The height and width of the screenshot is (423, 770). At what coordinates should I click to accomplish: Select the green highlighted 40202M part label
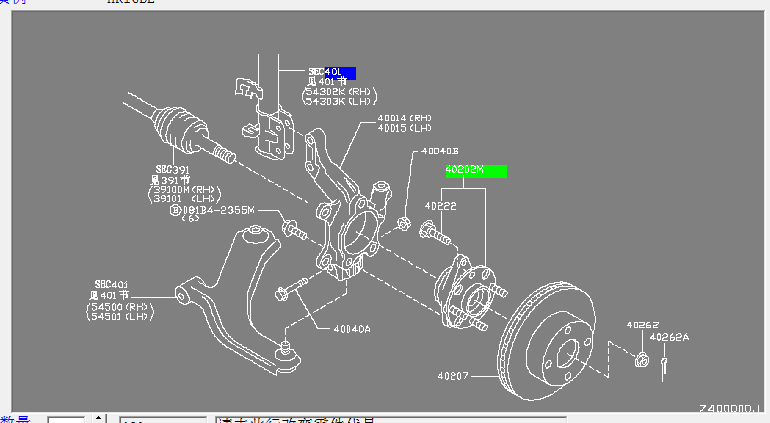point(476,170)
